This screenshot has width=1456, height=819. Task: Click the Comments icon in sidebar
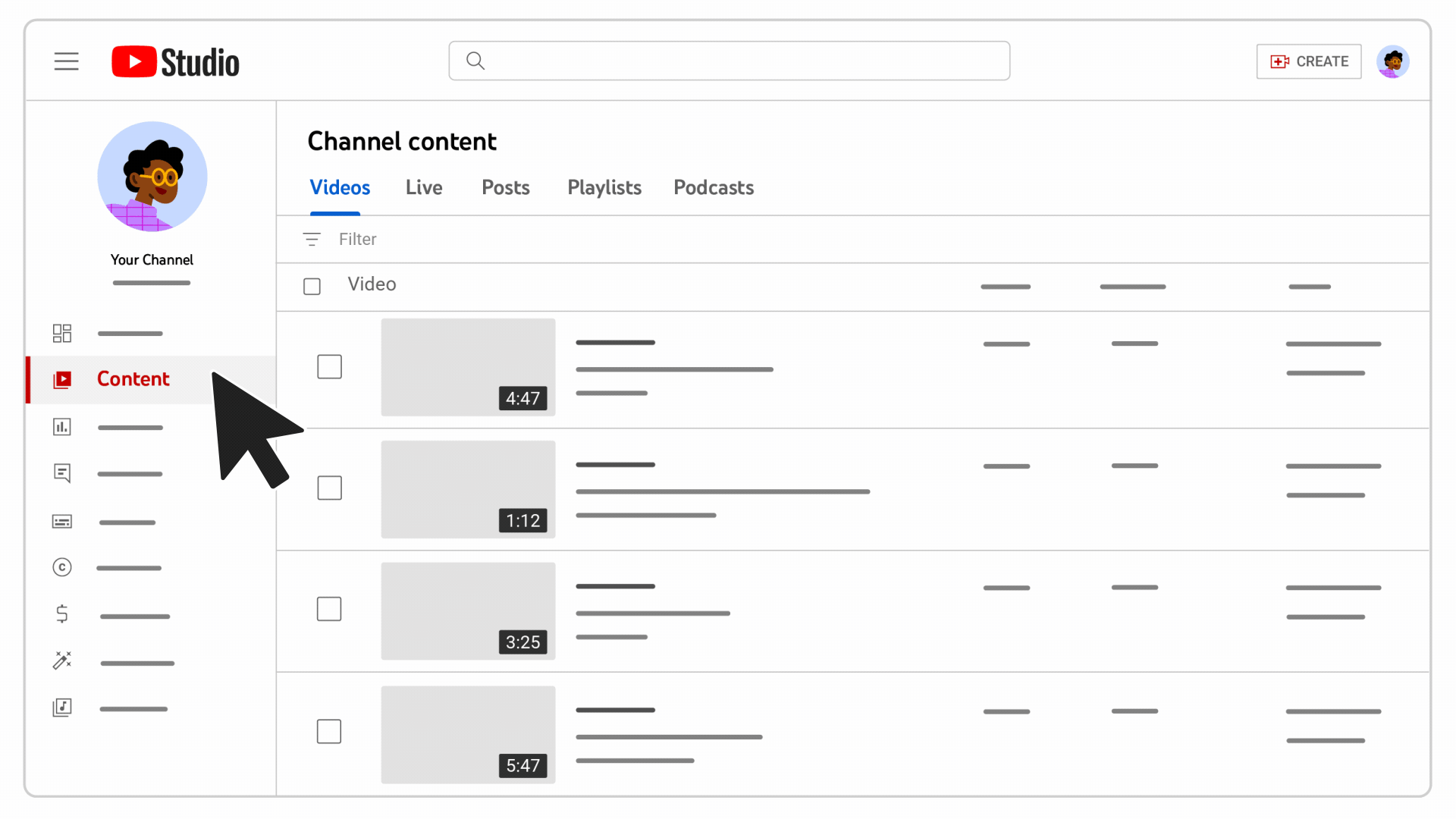[62, 472]
